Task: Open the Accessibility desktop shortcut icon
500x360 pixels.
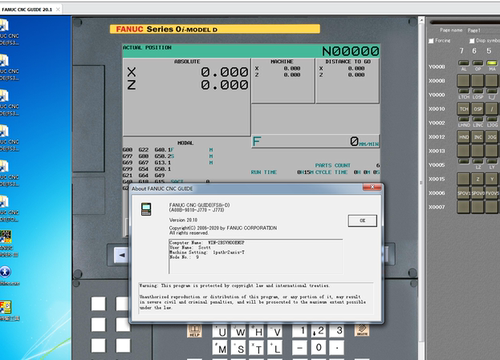Action: click(x=5, y=272)
